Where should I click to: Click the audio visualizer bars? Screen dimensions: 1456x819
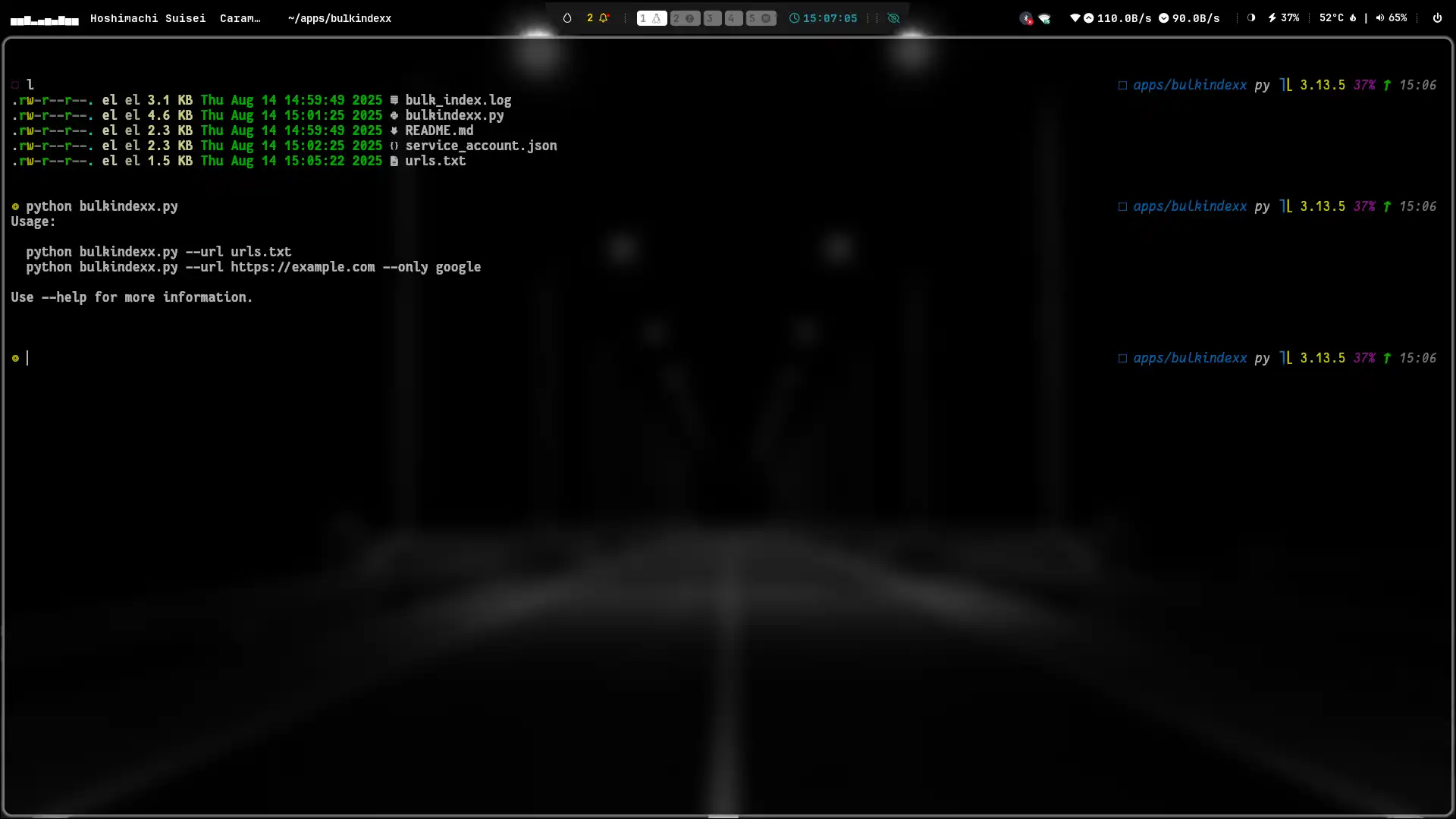click(x=44, y=20)
